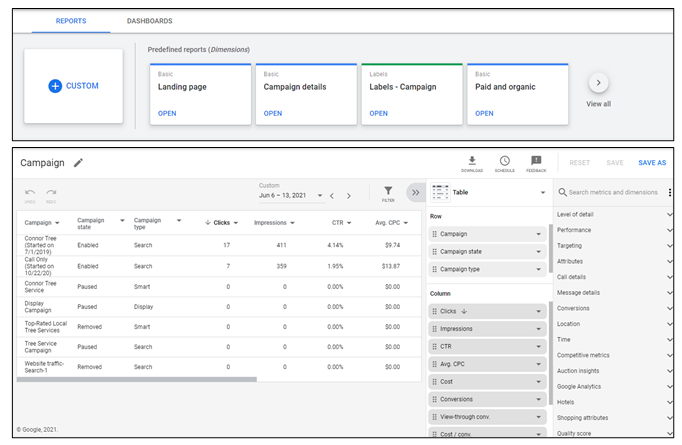The width and height of the screenshot is (682, 445).
Task: Open the Filter funnel icon
Action: pyautogui.click(x=388, y=191)
